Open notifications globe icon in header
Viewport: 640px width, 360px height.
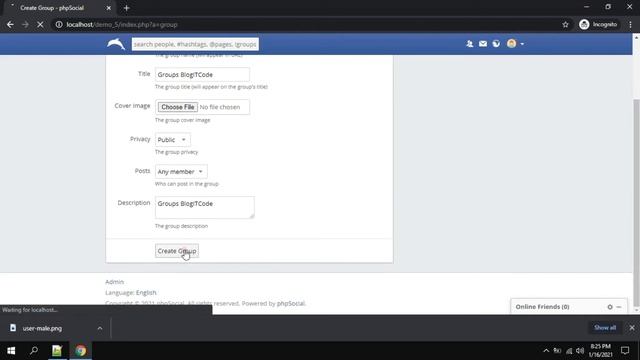point(496,44)
